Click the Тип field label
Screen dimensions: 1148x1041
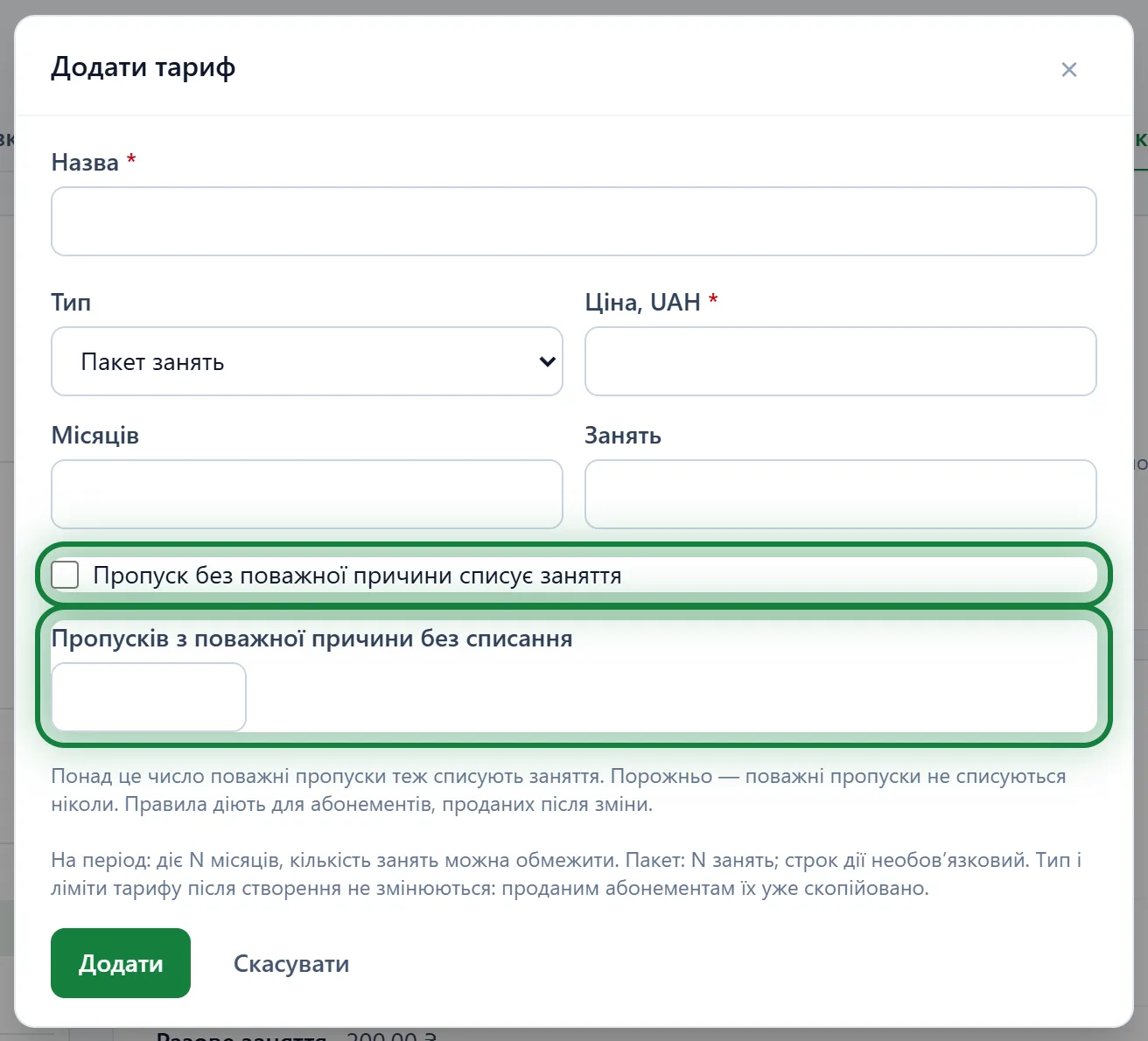71,303
